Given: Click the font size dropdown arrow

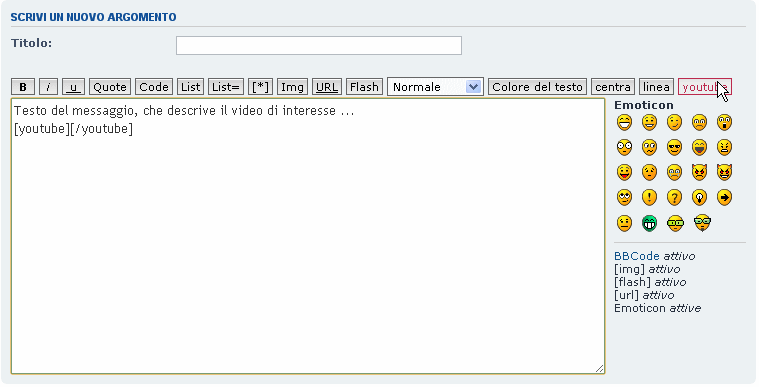Looking at the screenshot, I should pyautogui.click(x=473, y=87).
